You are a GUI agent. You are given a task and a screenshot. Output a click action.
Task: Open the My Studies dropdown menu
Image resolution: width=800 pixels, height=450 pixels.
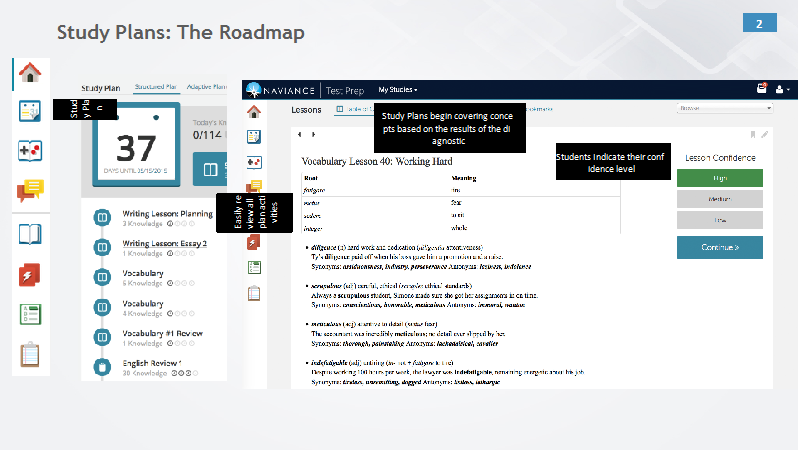(x=397, y=90)
